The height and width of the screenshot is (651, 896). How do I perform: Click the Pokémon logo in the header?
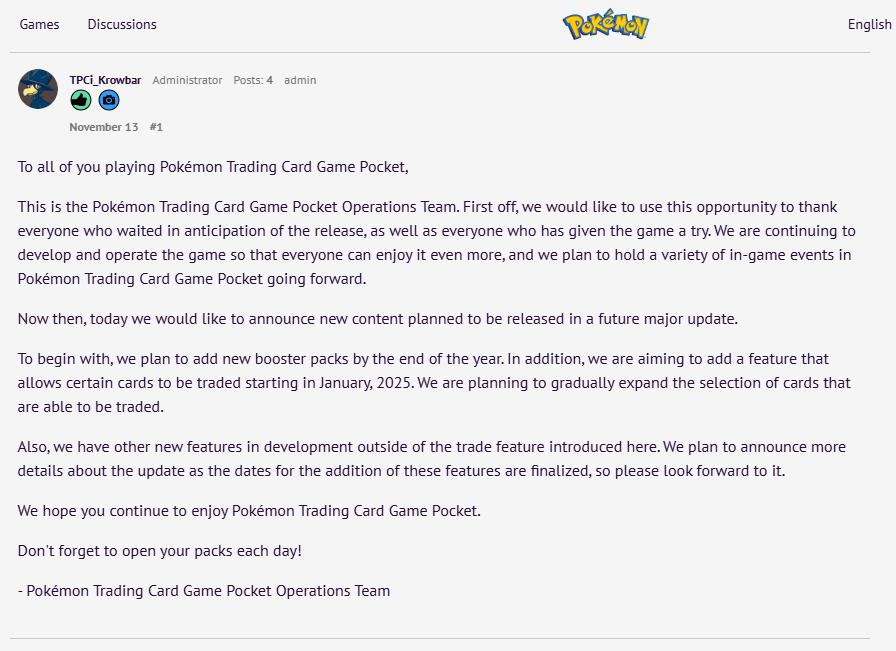(x=606, y=25)
